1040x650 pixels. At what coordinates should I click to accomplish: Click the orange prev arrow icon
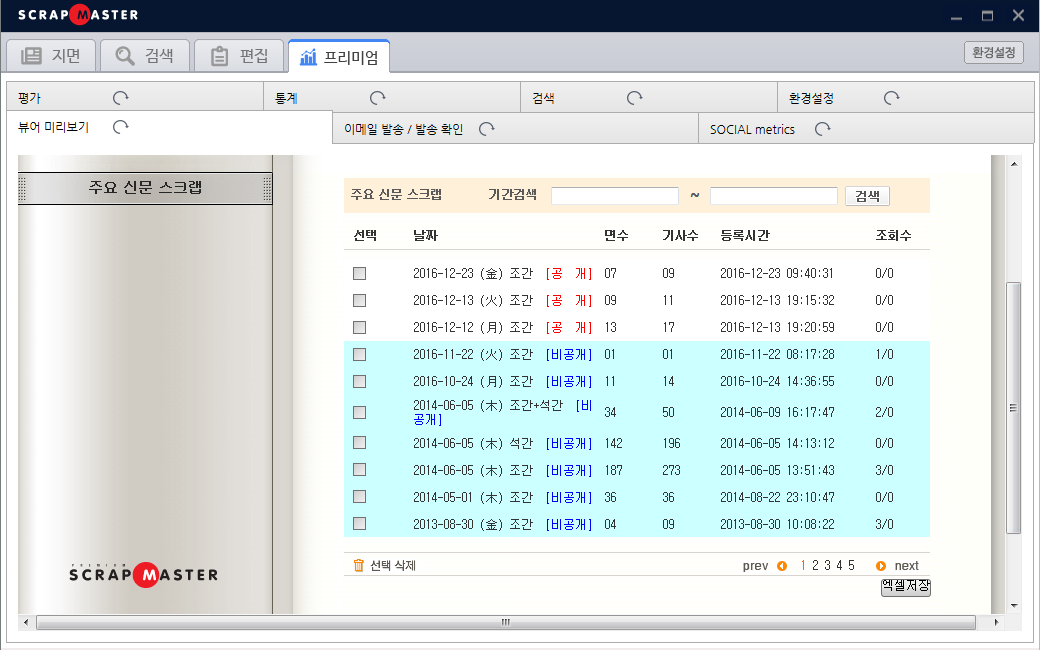(x=782, y=566)
